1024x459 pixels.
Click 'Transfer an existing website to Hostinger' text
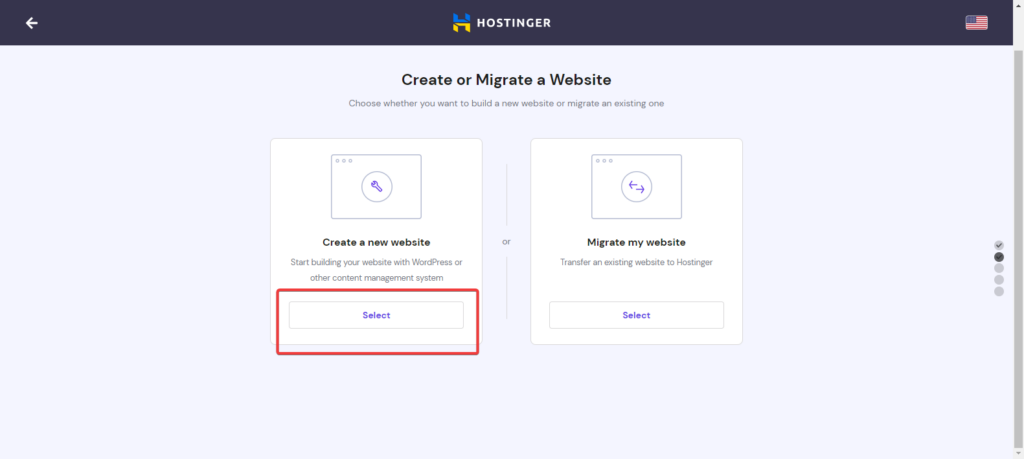[x=636, y=262]
